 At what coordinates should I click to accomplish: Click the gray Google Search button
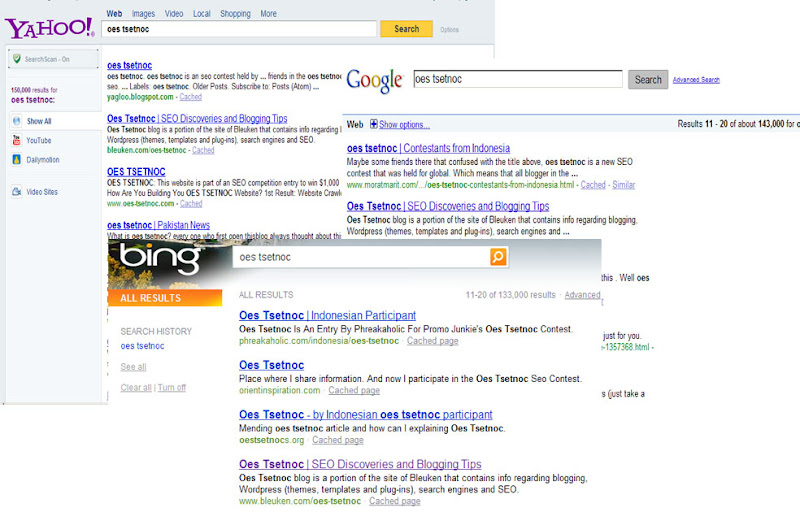648,80
